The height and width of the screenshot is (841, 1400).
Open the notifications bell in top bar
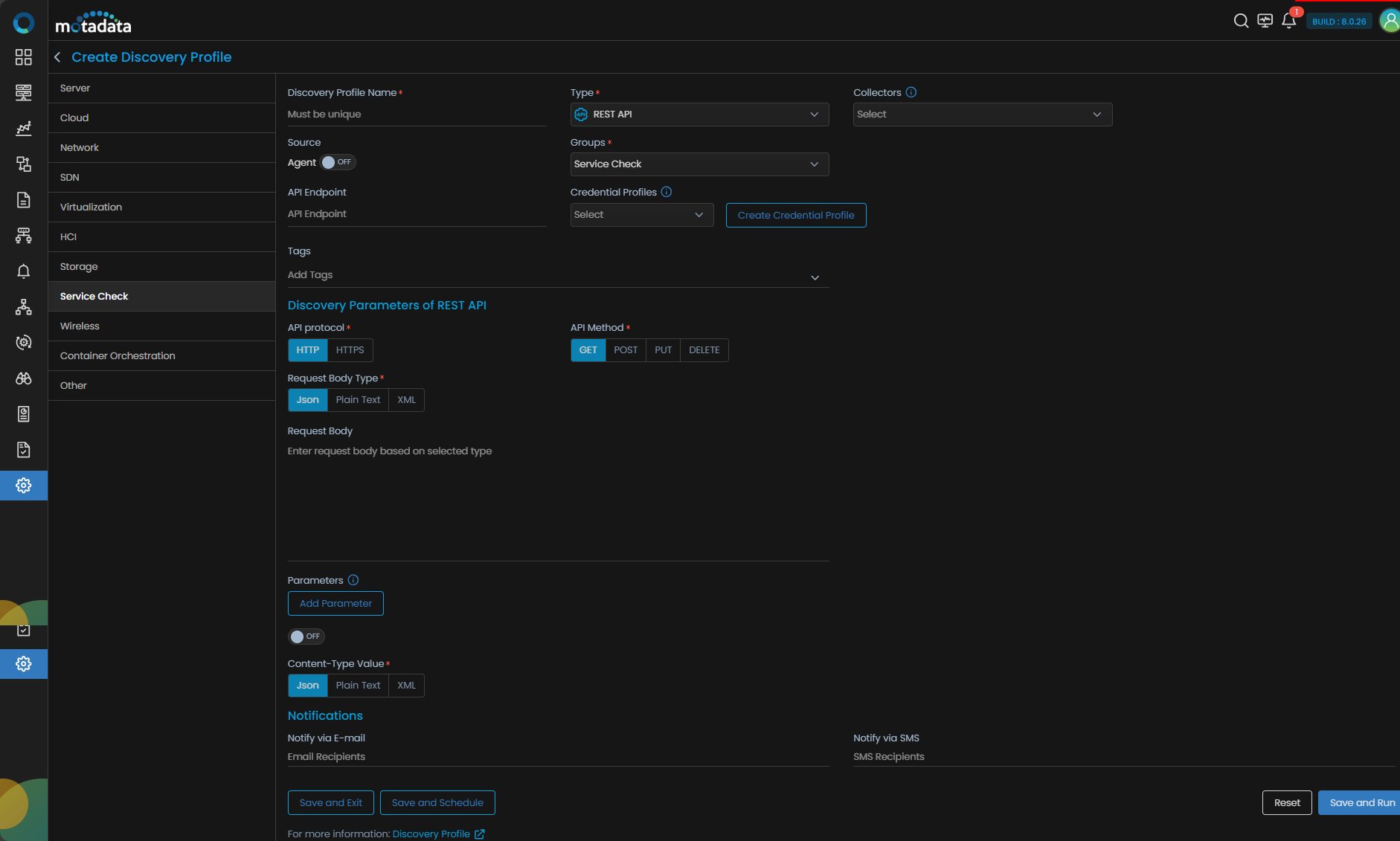coord(1289,21)
